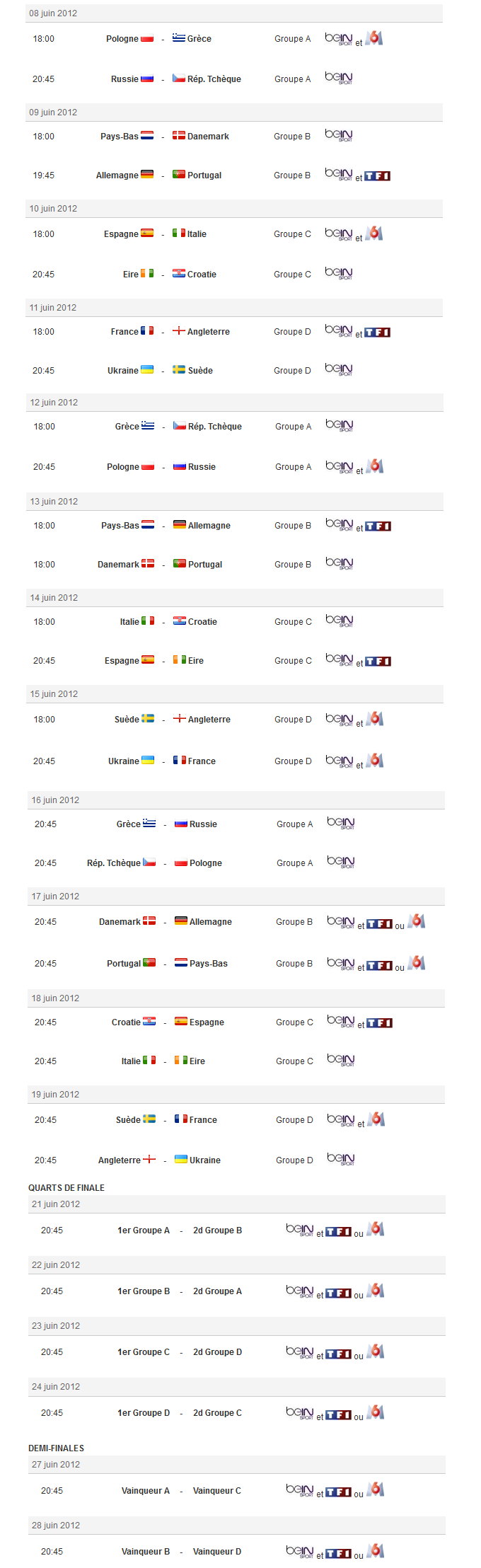Click the M6 logo on 1er Groupe A quarter-final

point(376,1229)
